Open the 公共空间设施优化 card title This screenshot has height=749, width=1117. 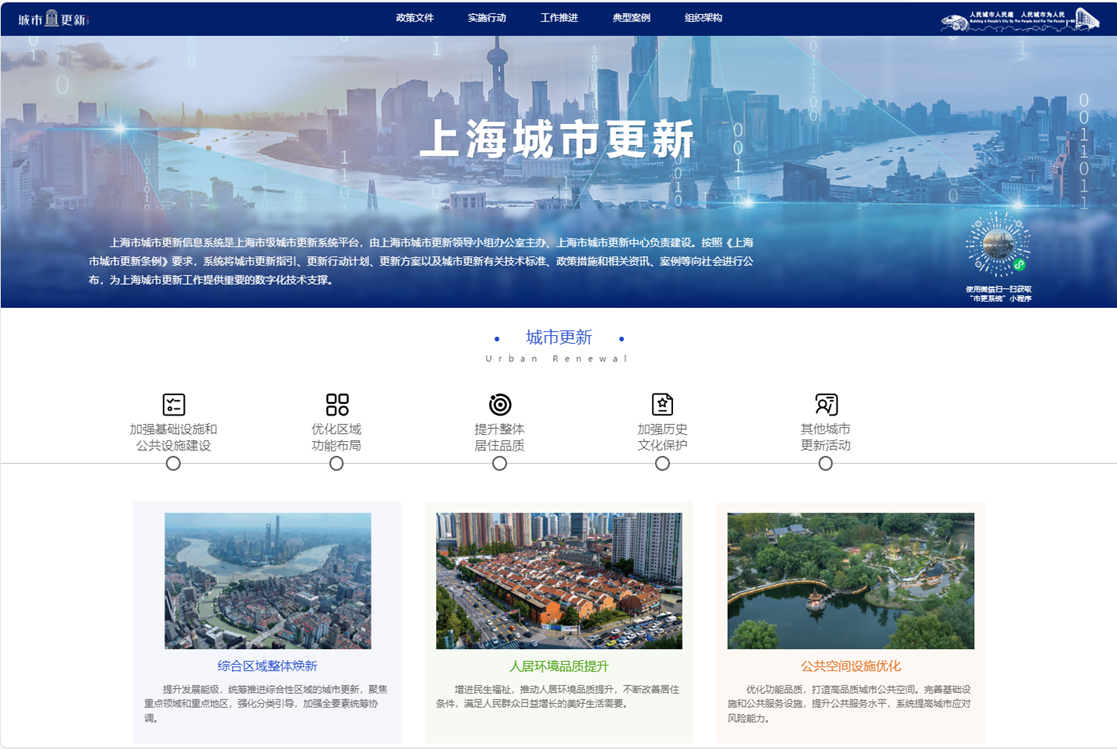[851, 666]
